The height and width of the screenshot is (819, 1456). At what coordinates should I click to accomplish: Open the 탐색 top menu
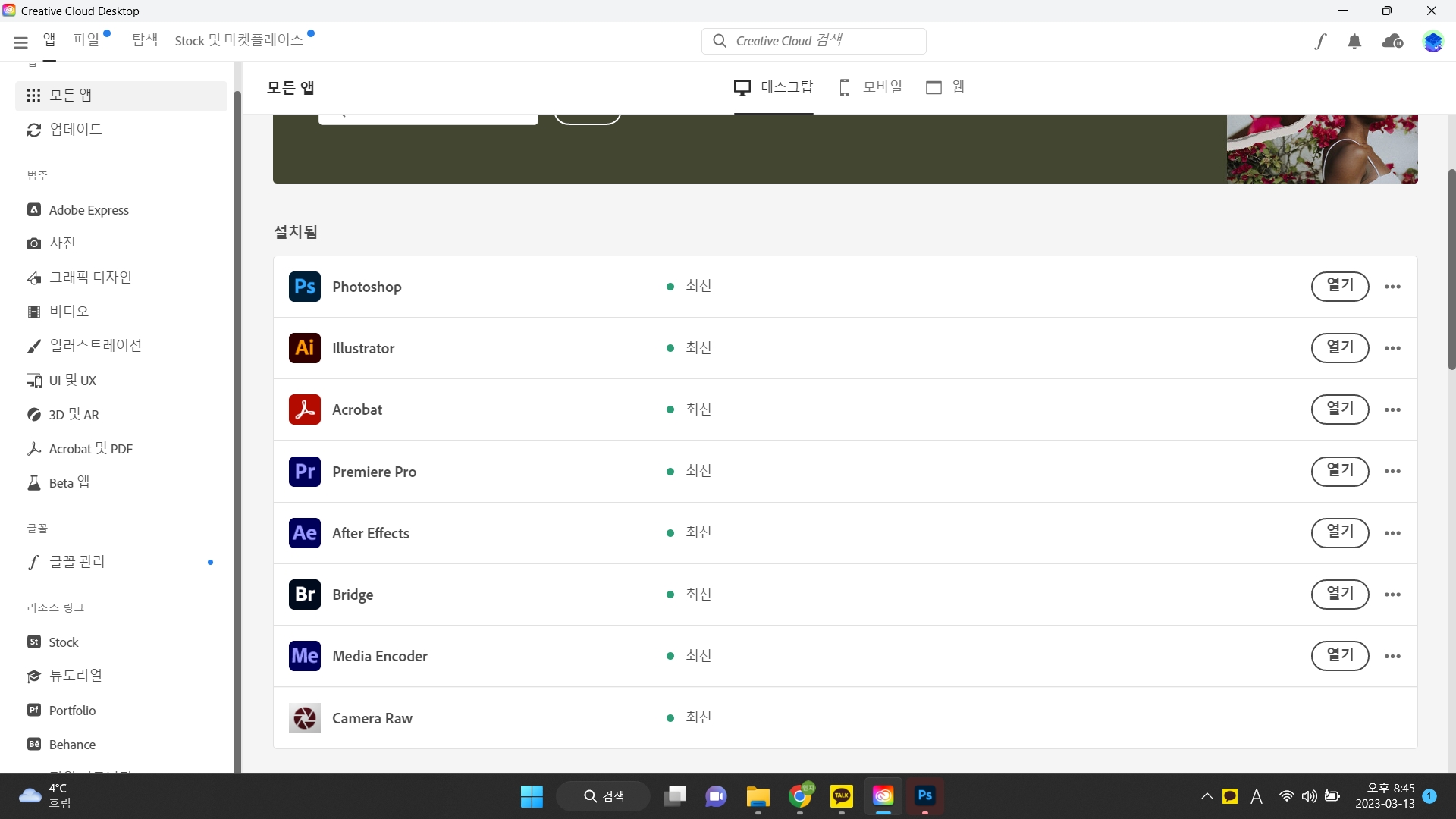tap(145, 40)
